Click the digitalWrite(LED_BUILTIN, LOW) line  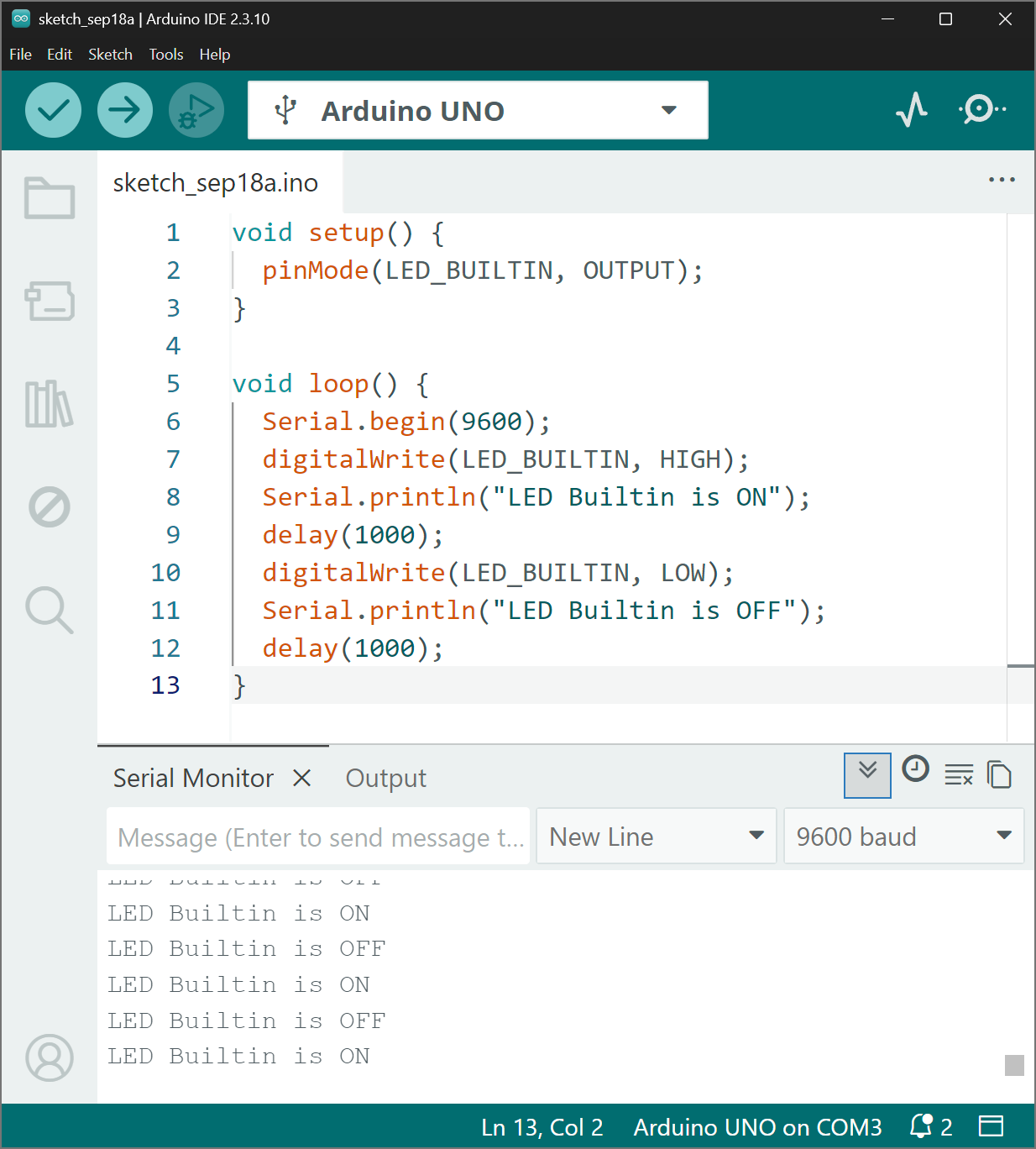pos(498,573)
